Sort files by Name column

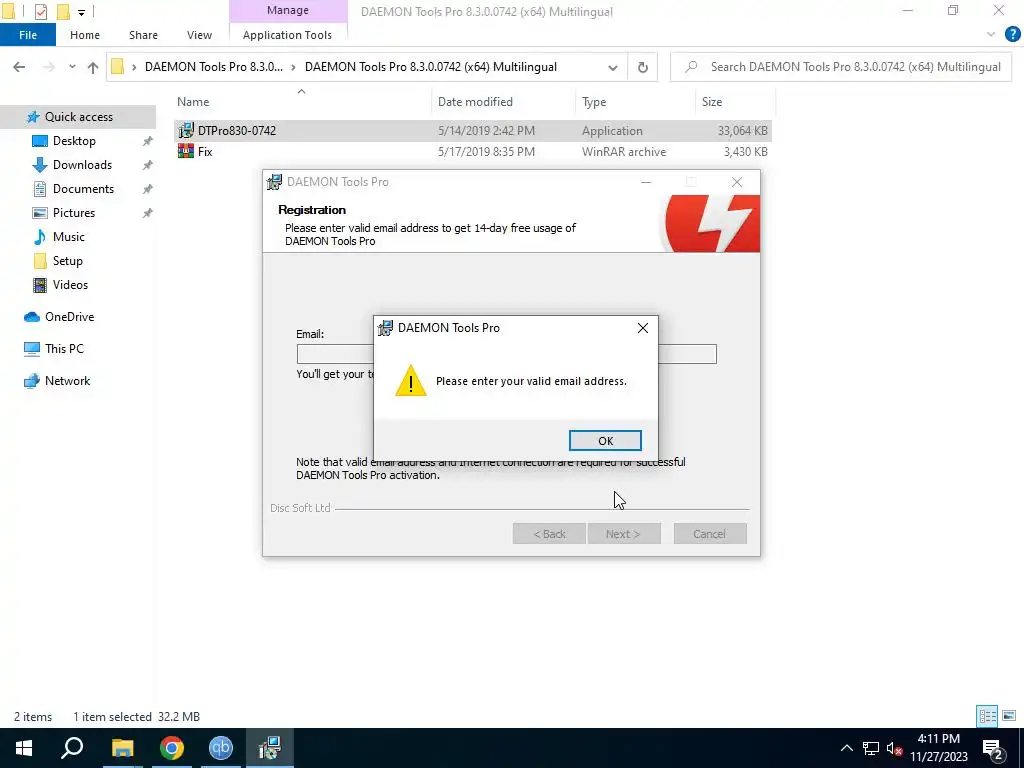click(x=193, y=102)
